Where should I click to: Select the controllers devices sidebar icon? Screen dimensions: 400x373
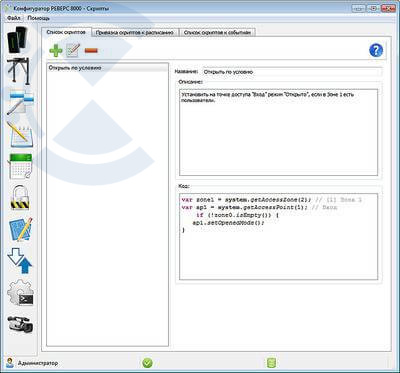17,39
